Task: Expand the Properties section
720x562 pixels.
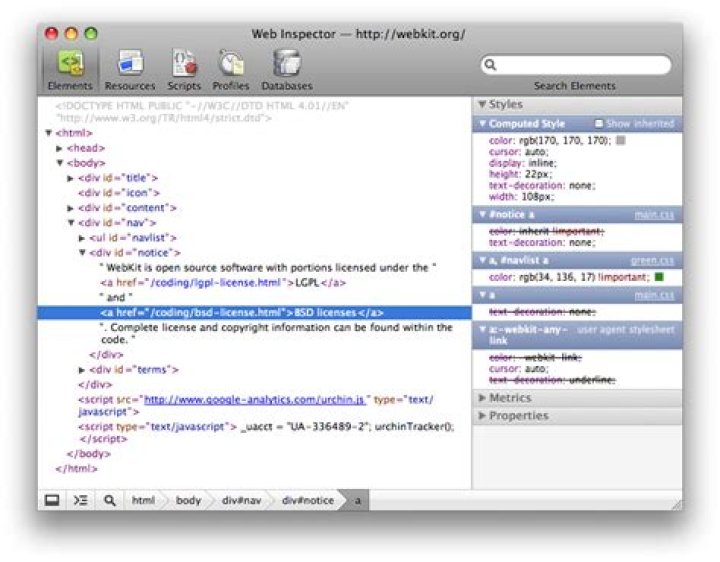Action: pos(482,416)
